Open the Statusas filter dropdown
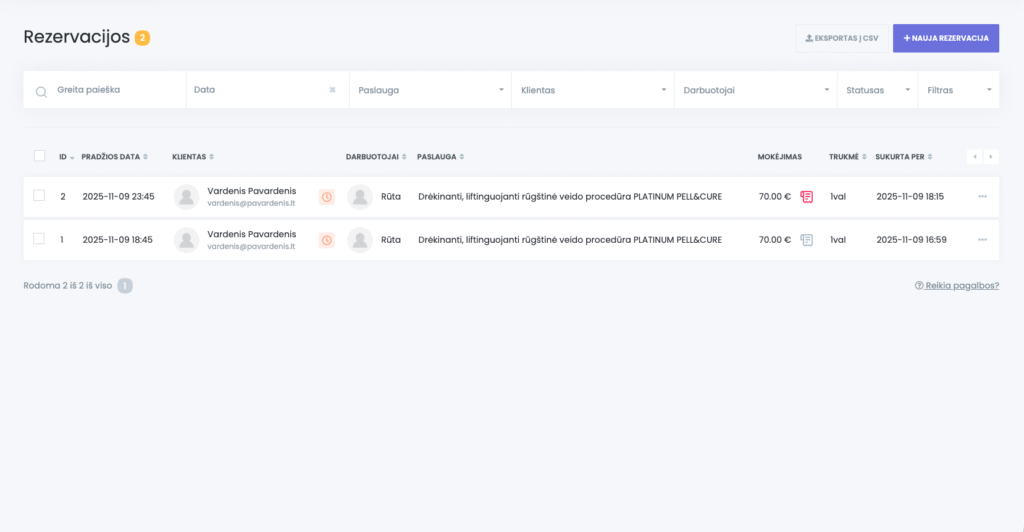The width and height of the screenshot is (1024, 532). pos(878,90)
